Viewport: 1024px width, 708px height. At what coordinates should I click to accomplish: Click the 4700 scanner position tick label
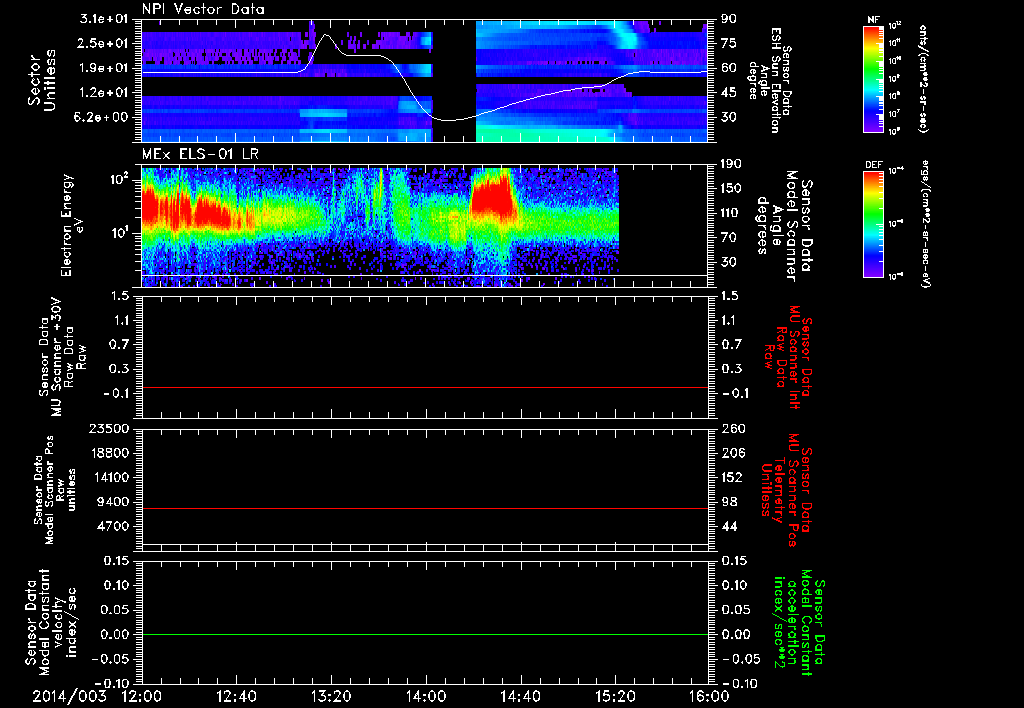(115, 526)
